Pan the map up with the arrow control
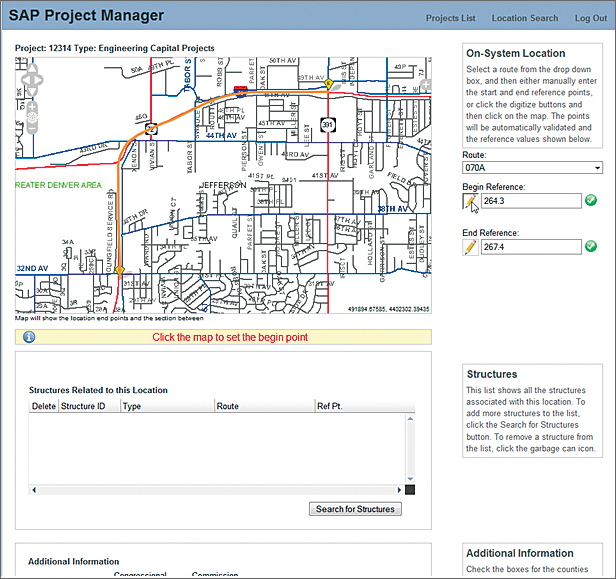Screen dimensions: 616x579 tap(32, 69)
